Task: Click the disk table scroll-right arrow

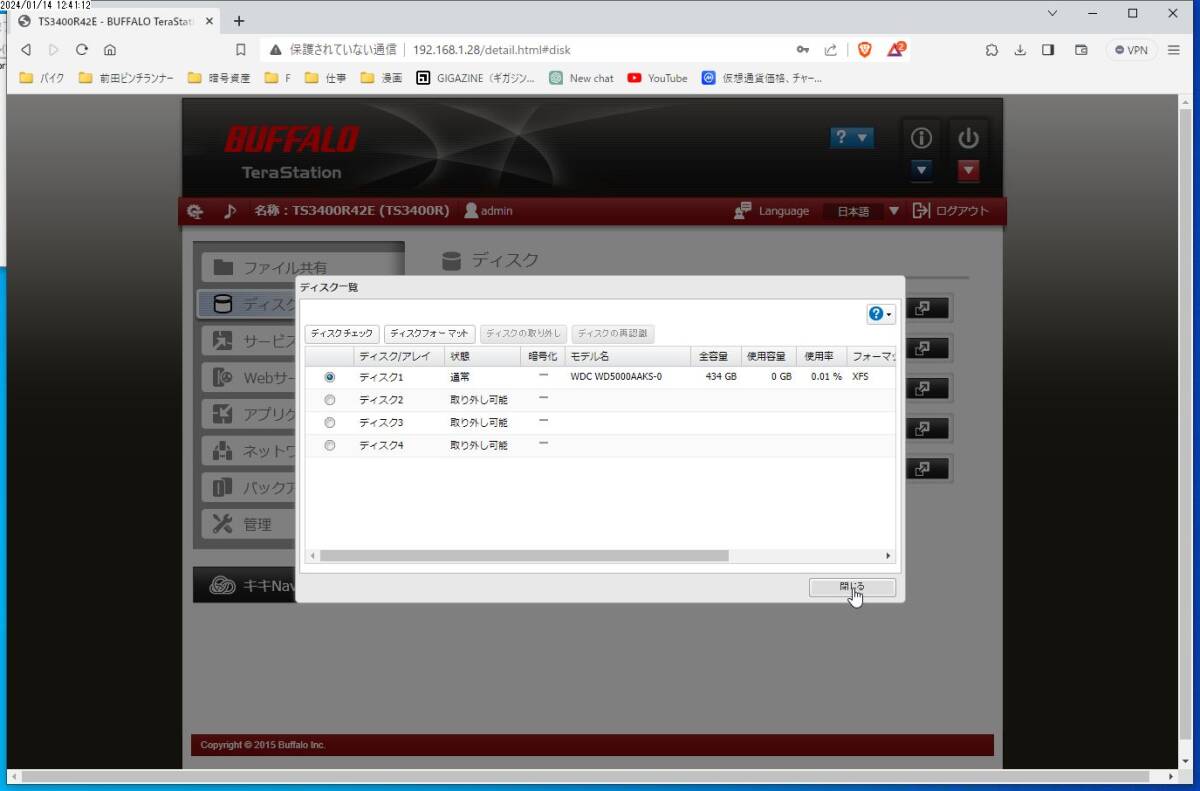Action: 888,555
